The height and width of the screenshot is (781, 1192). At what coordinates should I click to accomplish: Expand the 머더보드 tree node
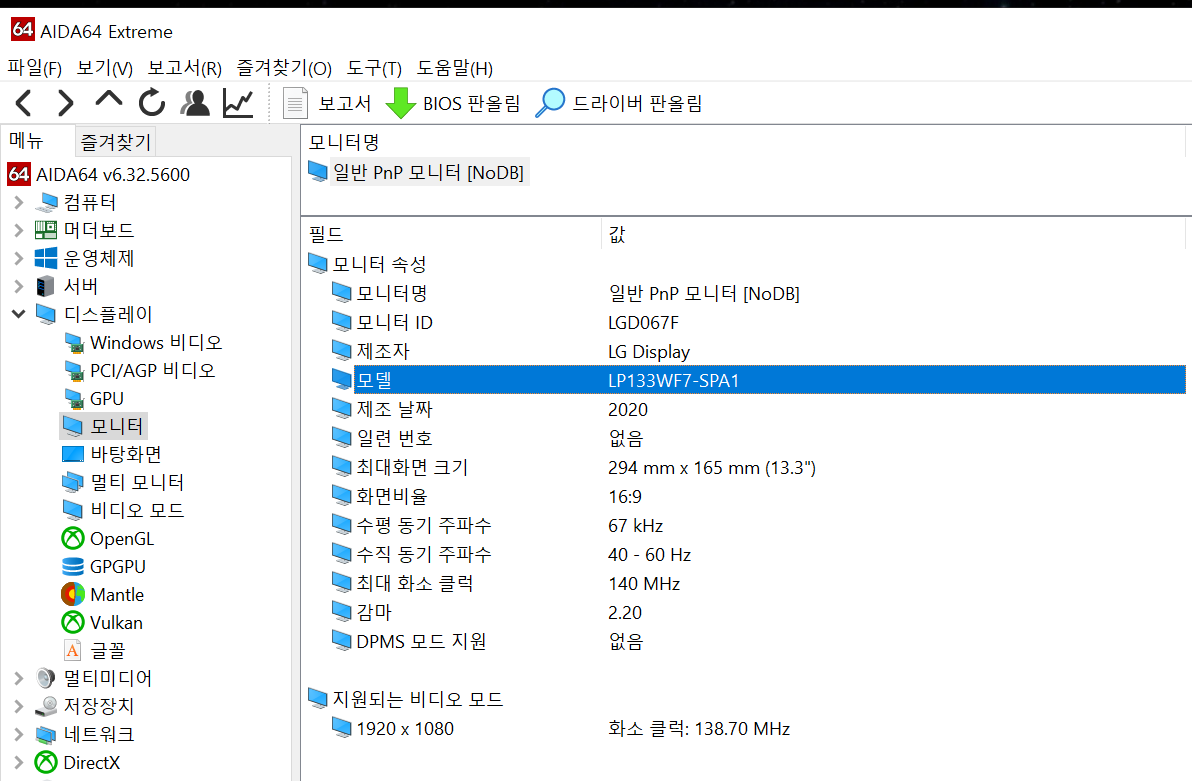point(19,230)
